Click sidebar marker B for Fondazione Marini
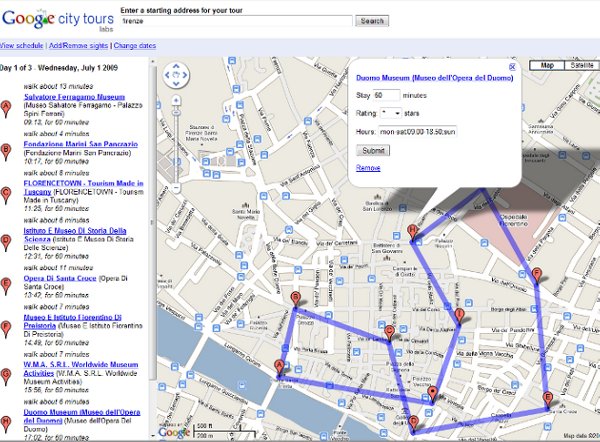 pyautogui.click(x=6, y=152)
